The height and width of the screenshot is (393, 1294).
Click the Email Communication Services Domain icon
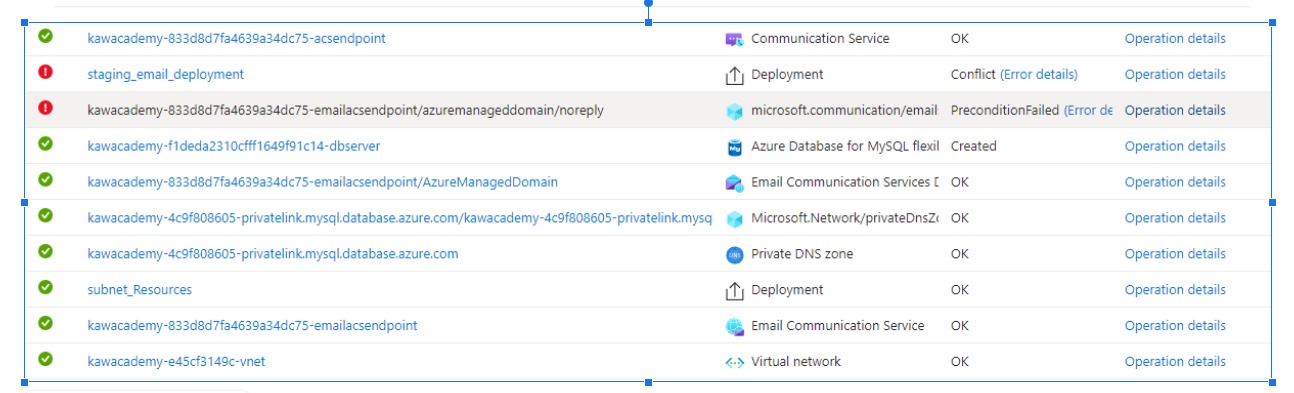pos(734,183)
